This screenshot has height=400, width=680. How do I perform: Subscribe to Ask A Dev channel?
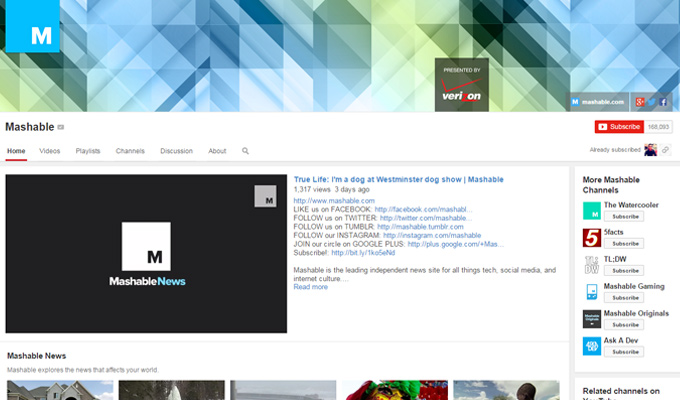pyautogui.click(x=624, y=352)
